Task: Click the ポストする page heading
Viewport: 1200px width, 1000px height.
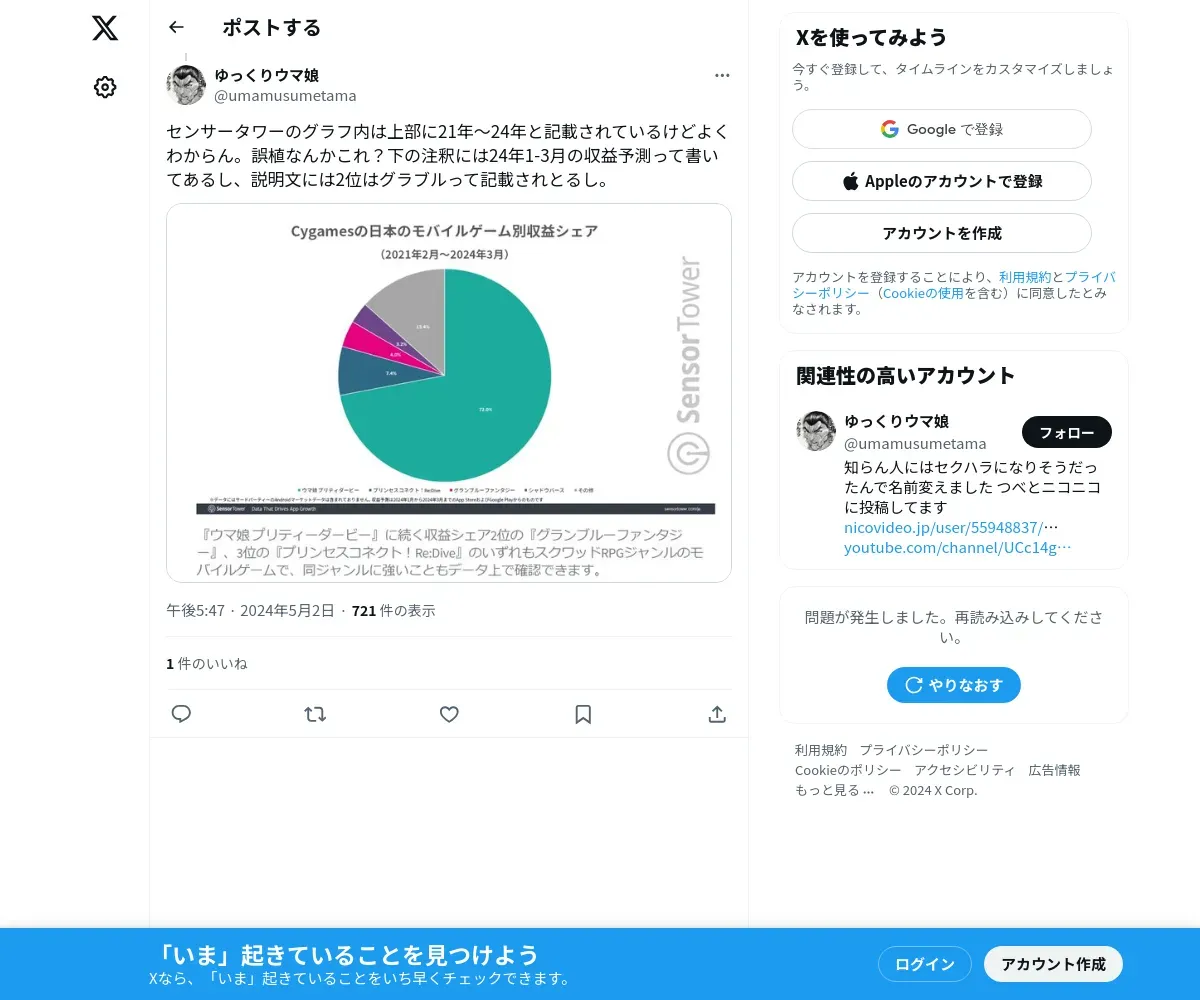Action: [x=272, y=28]
